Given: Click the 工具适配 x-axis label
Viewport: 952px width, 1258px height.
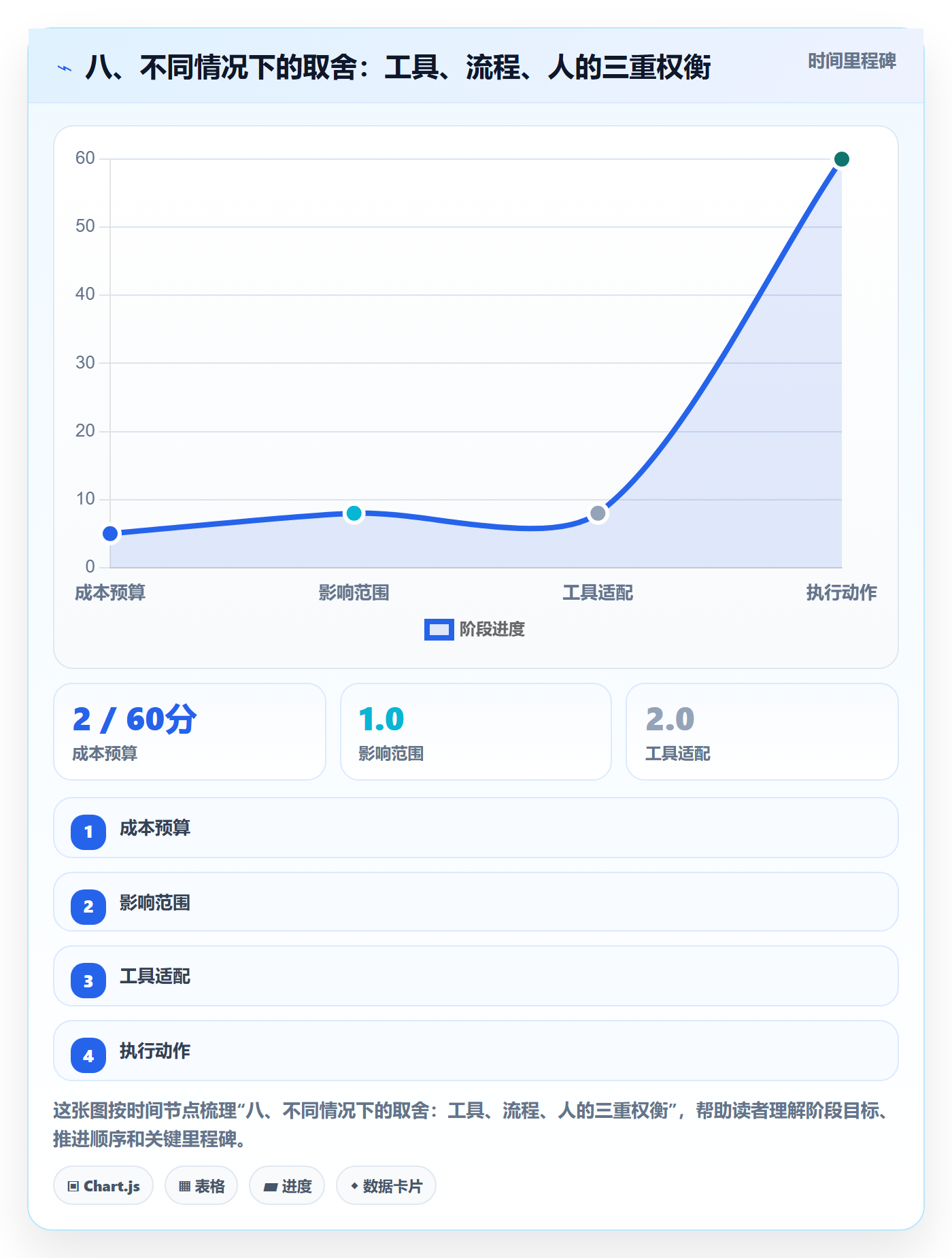Looking at the screenshot, I should 598,593.
